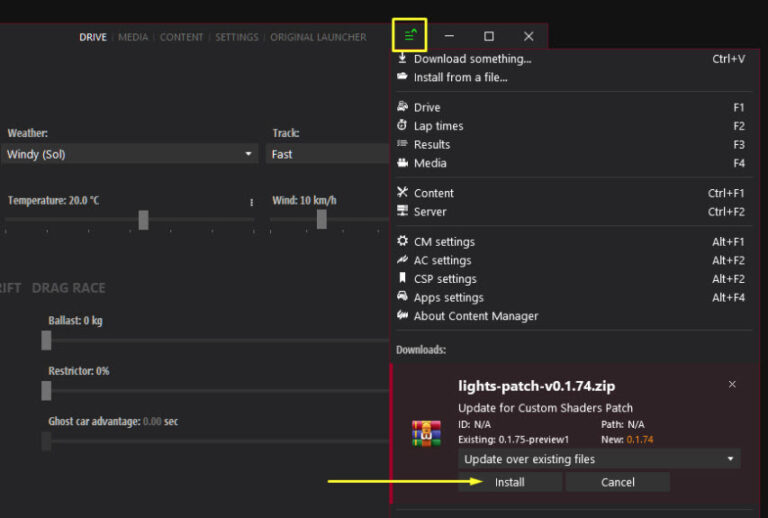Click the Download something icon
The height and width of the screenshot is (518, 768).
tap(402, 59)
